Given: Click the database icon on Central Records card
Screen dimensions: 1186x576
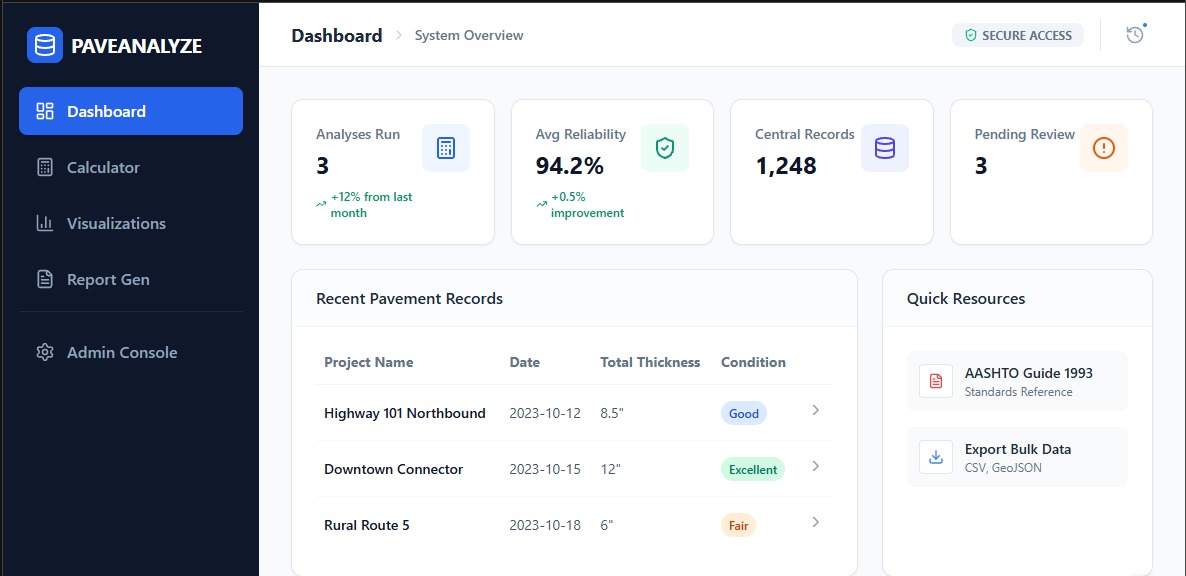Looking at the screenshot, I should [x=885, y=147].
